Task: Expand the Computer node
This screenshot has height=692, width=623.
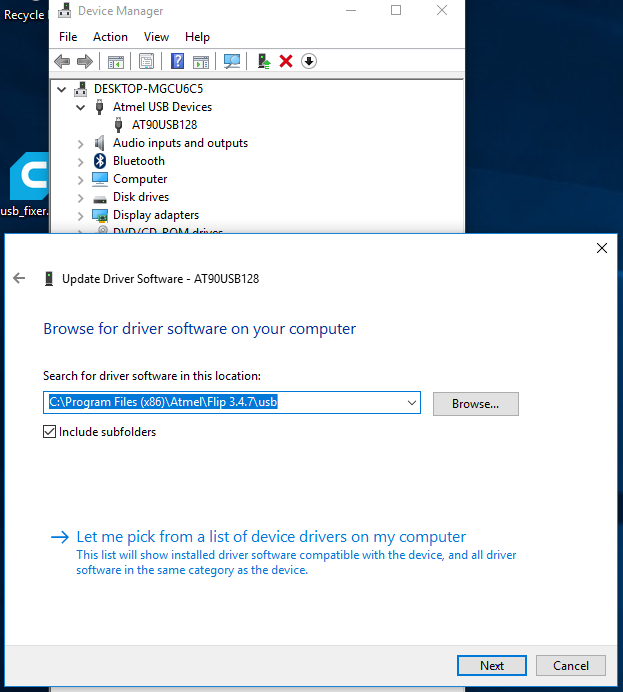Action: [x=80, y=180]
